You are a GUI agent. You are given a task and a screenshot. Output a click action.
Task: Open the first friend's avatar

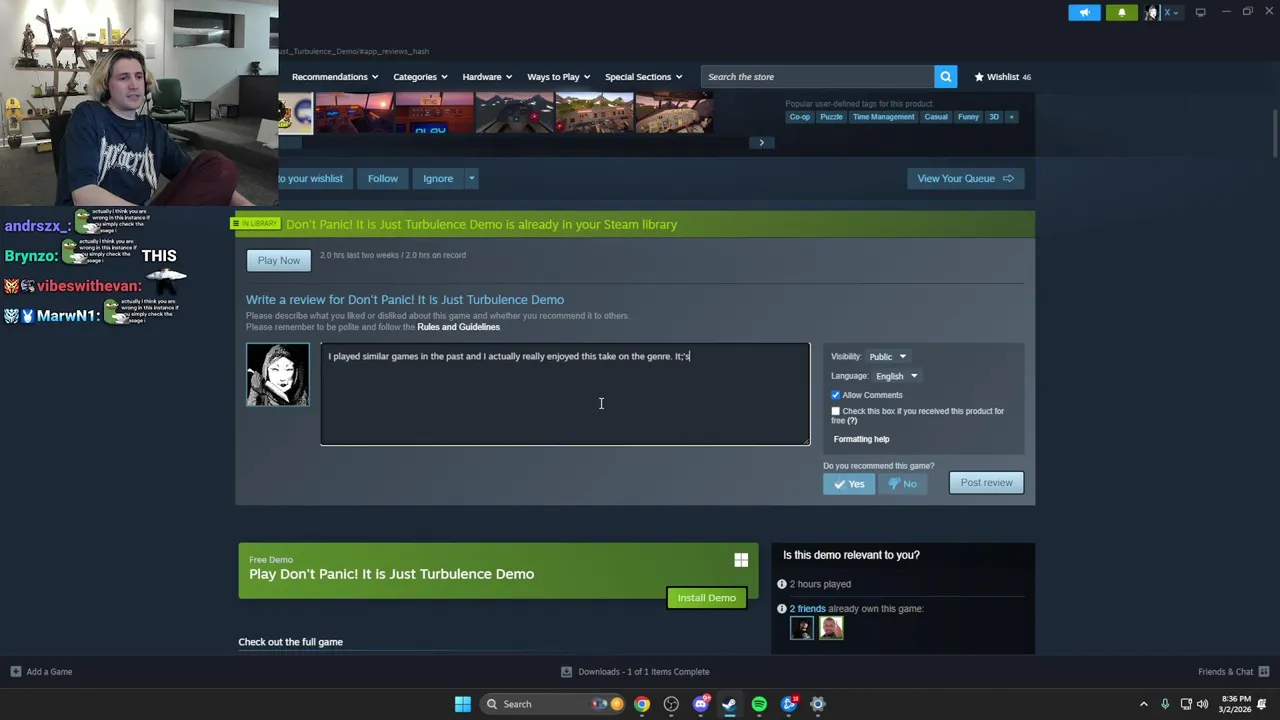click(802, 628)
